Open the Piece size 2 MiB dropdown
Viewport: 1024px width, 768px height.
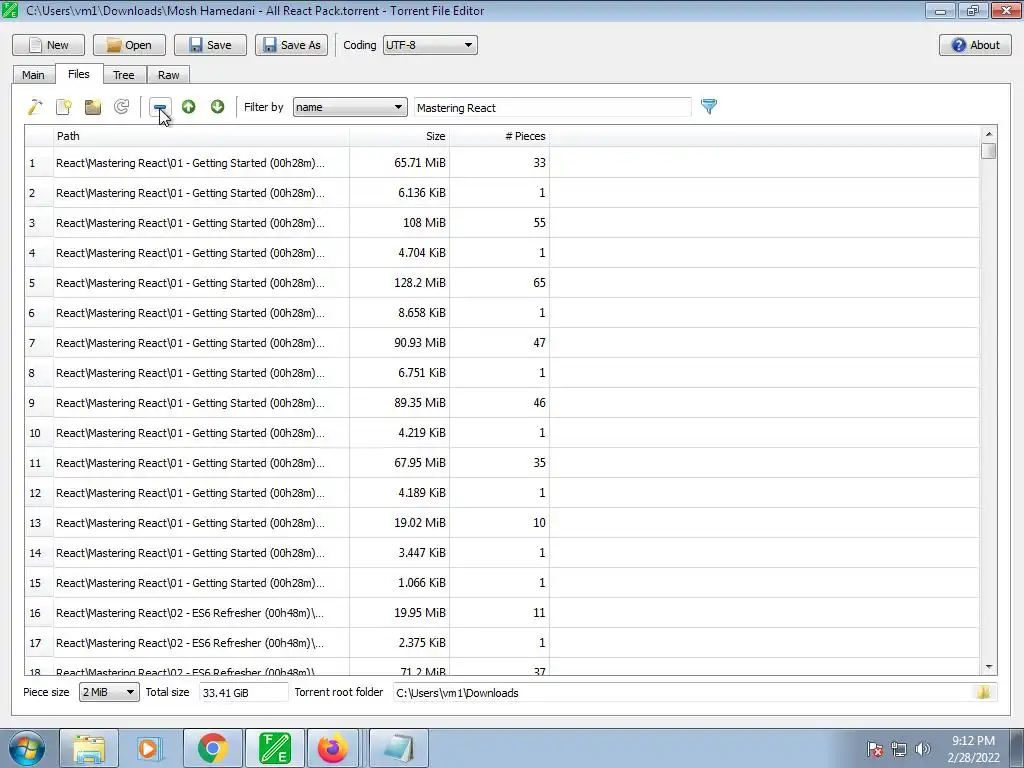click(x=109, y=692)
